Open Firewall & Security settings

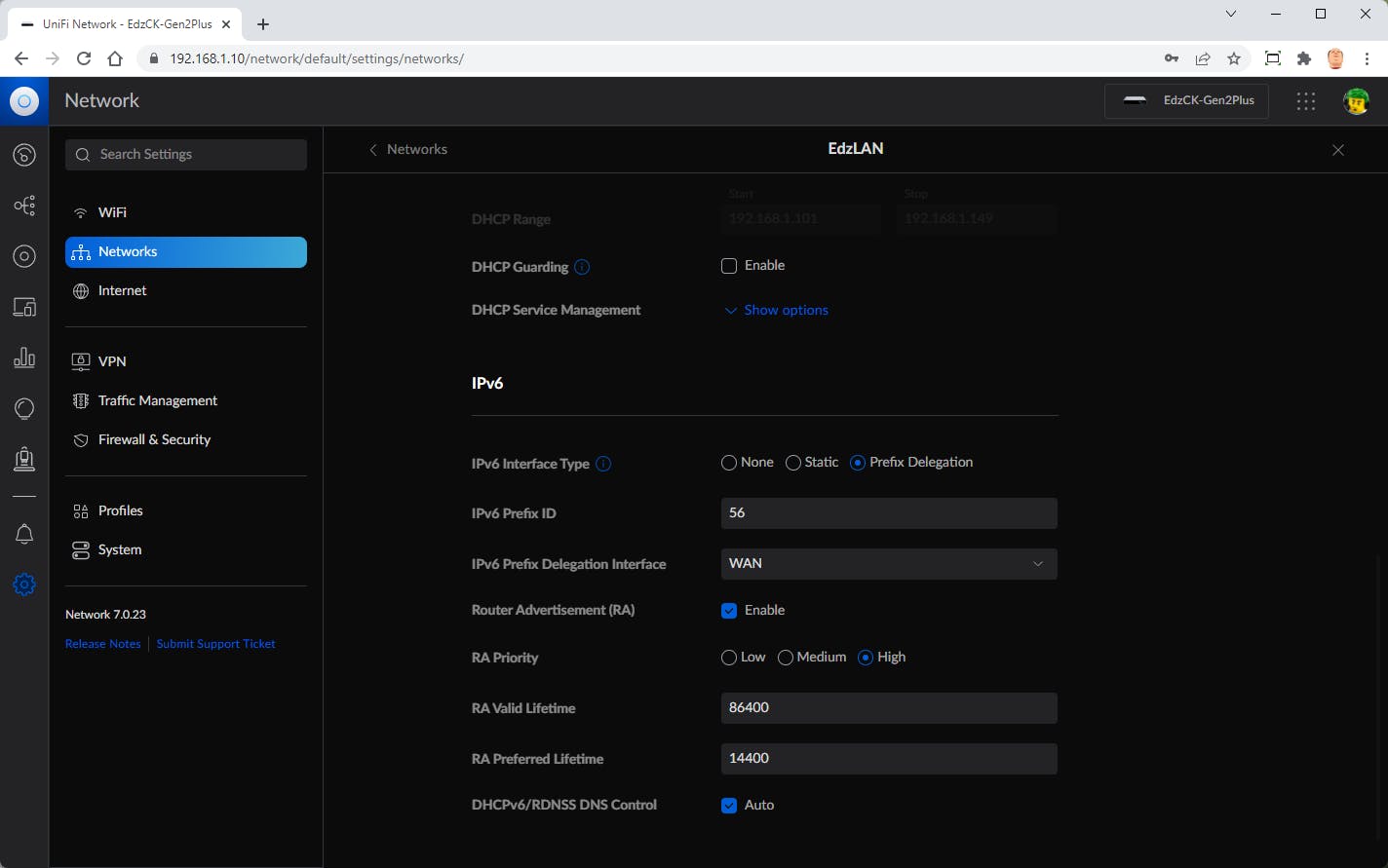[154, 439]
